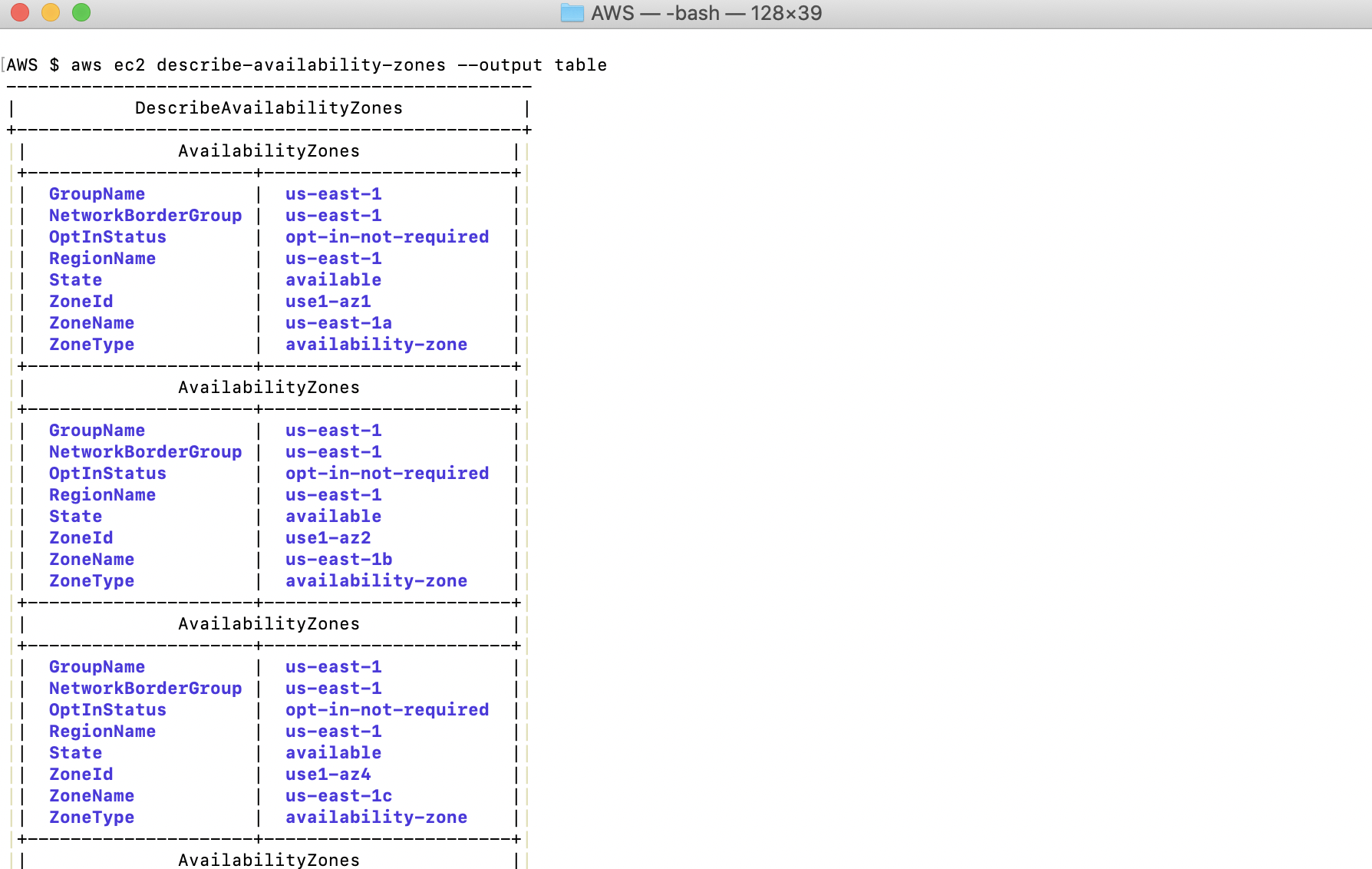The width and height of the screenshot is (1372, 869).
Task: Click 'ZoneId' label in the us-east-1a block
Action: [81, 302]
